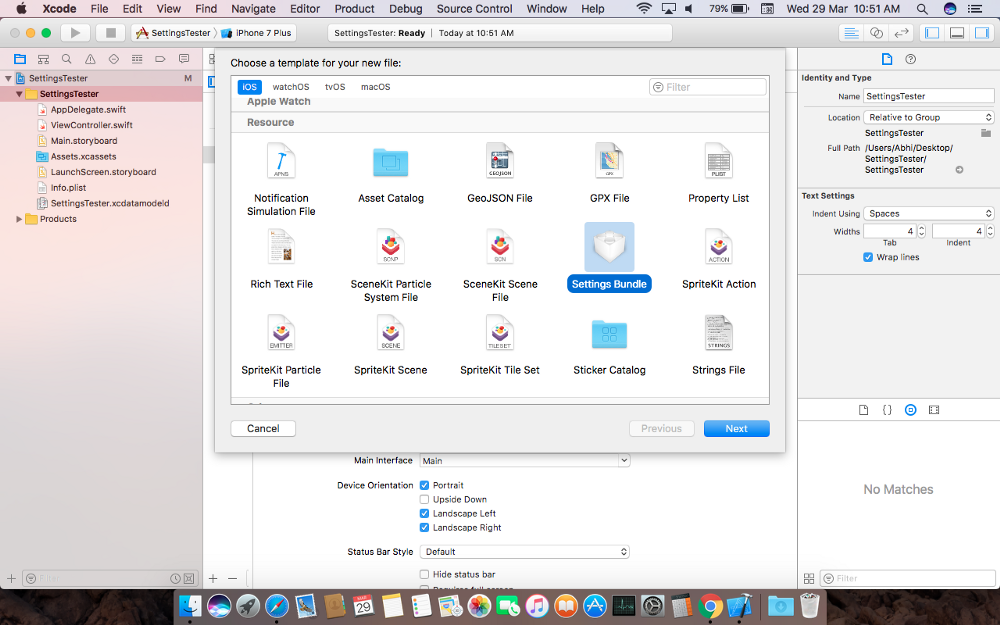Hide the navigator pane
The height and width of the screenshot is (625, 1000).
[932, 33]
